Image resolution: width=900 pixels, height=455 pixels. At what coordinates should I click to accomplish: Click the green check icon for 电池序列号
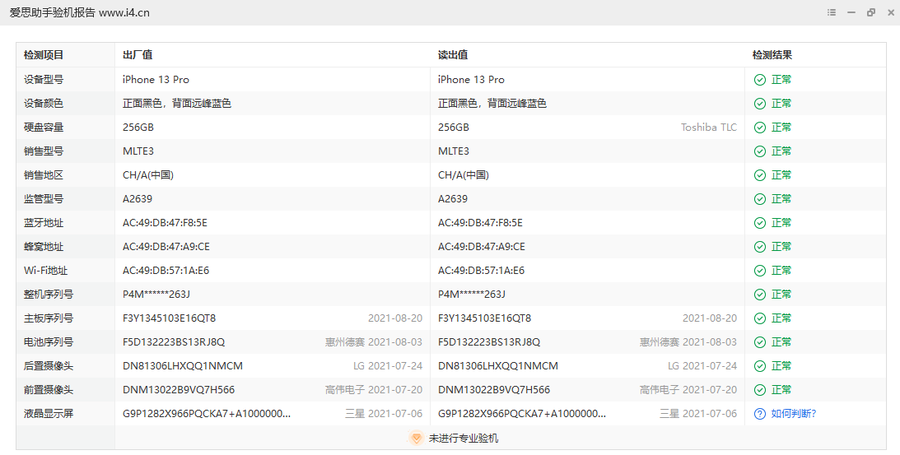(x=760, y=342)
